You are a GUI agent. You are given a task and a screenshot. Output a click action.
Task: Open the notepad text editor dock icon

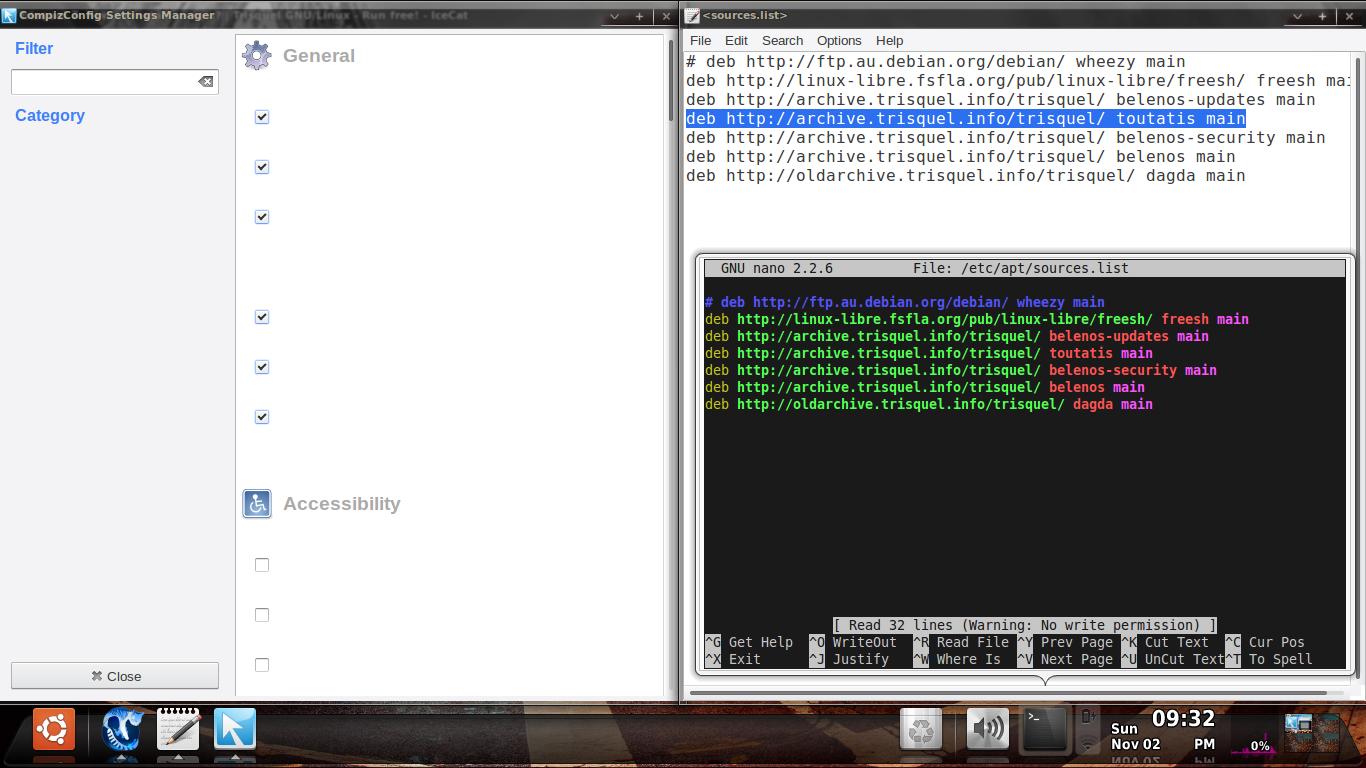[179, 729]
